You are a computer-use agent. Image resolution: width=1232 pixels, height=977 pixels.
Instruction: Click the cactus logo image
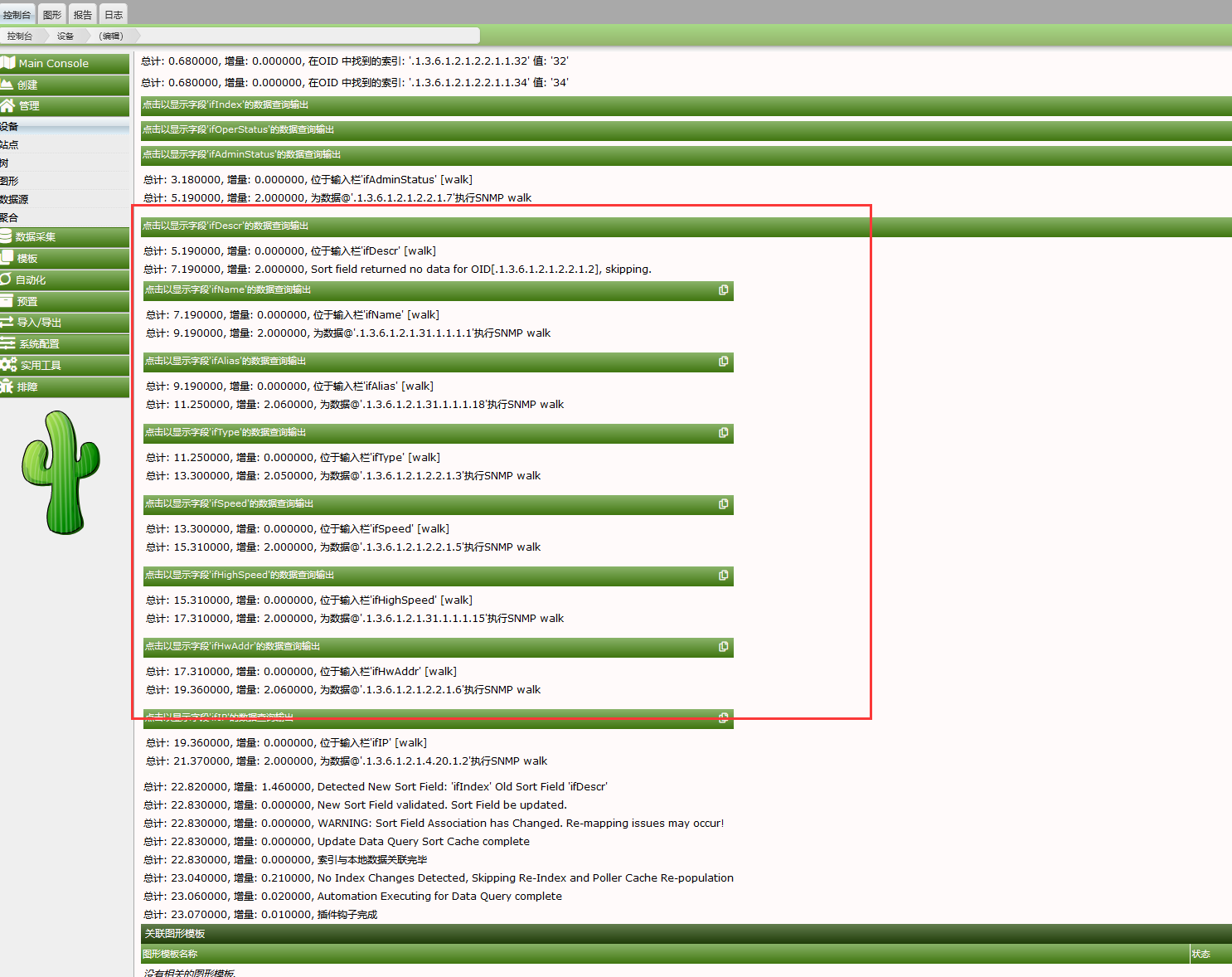pos(61,471)
